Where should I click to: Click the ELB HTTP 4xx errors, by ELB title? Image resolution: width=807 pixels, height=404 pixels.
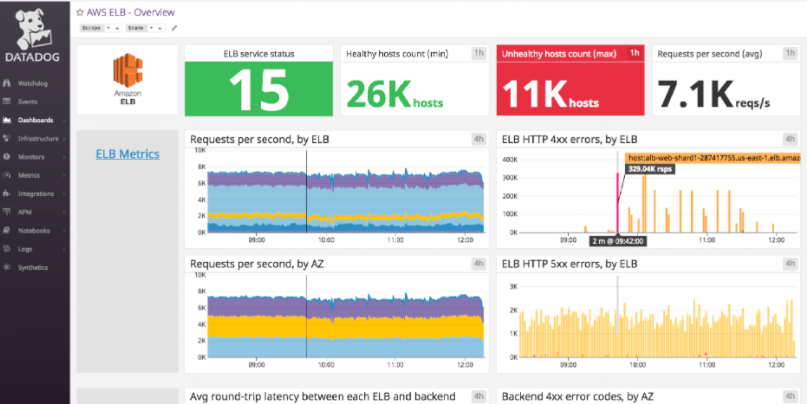(x=570, y=139)
